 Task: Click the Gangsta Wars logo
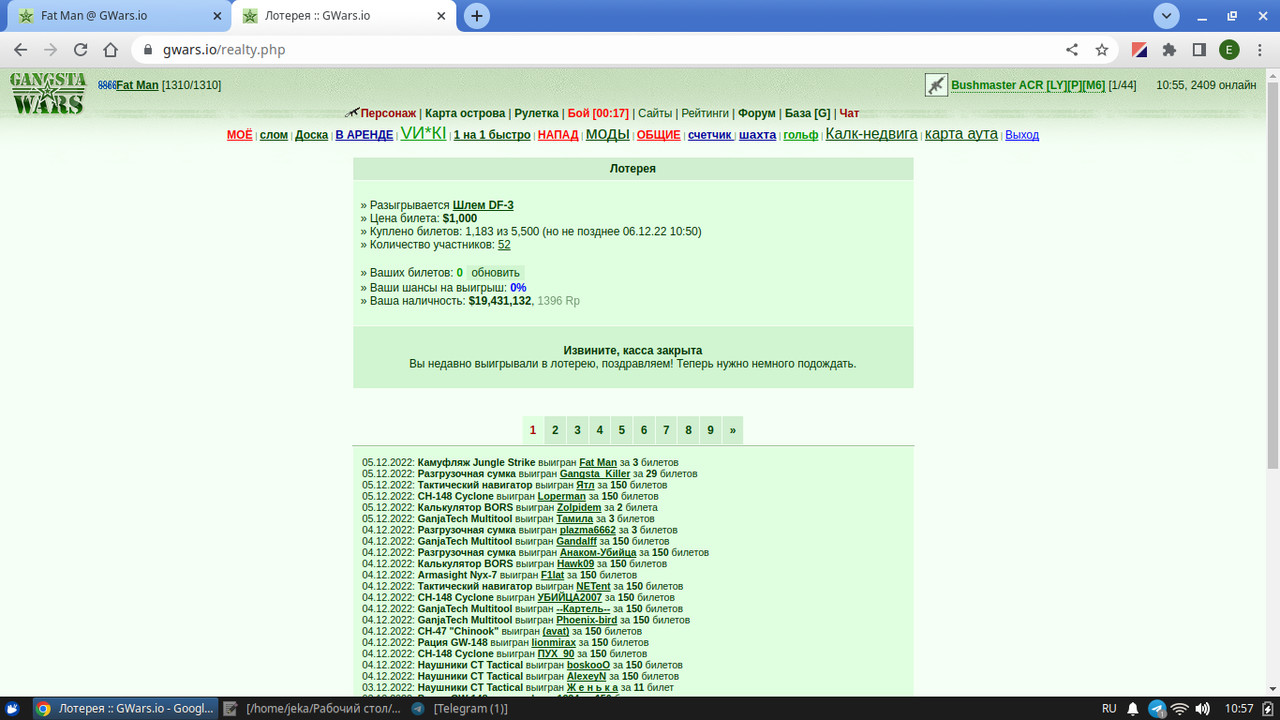tap(48, 93)
